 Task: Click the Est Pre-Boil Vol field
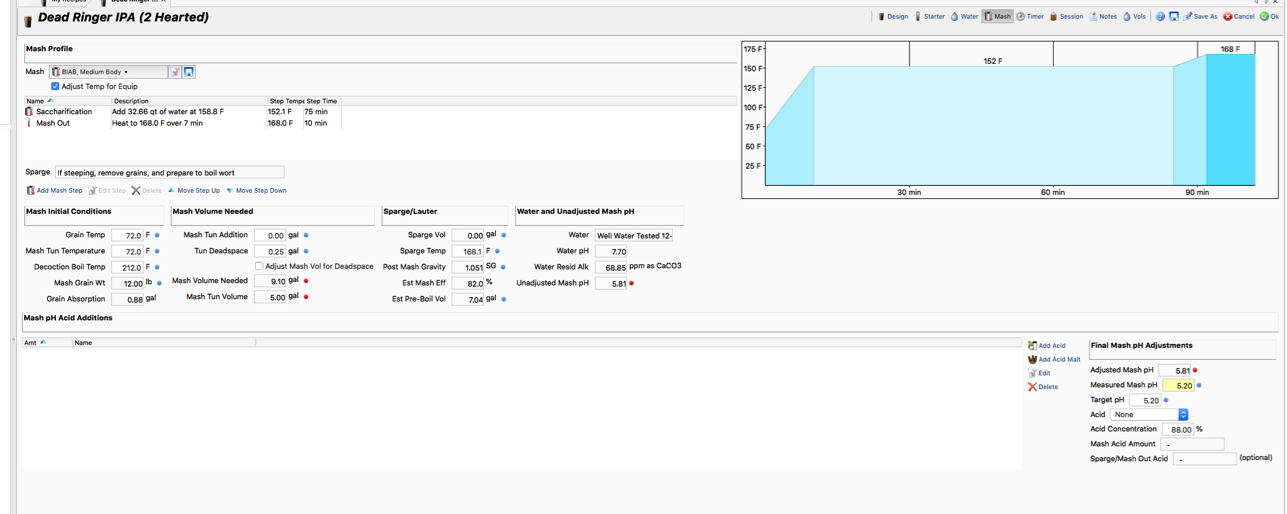(x=468, y=300)
